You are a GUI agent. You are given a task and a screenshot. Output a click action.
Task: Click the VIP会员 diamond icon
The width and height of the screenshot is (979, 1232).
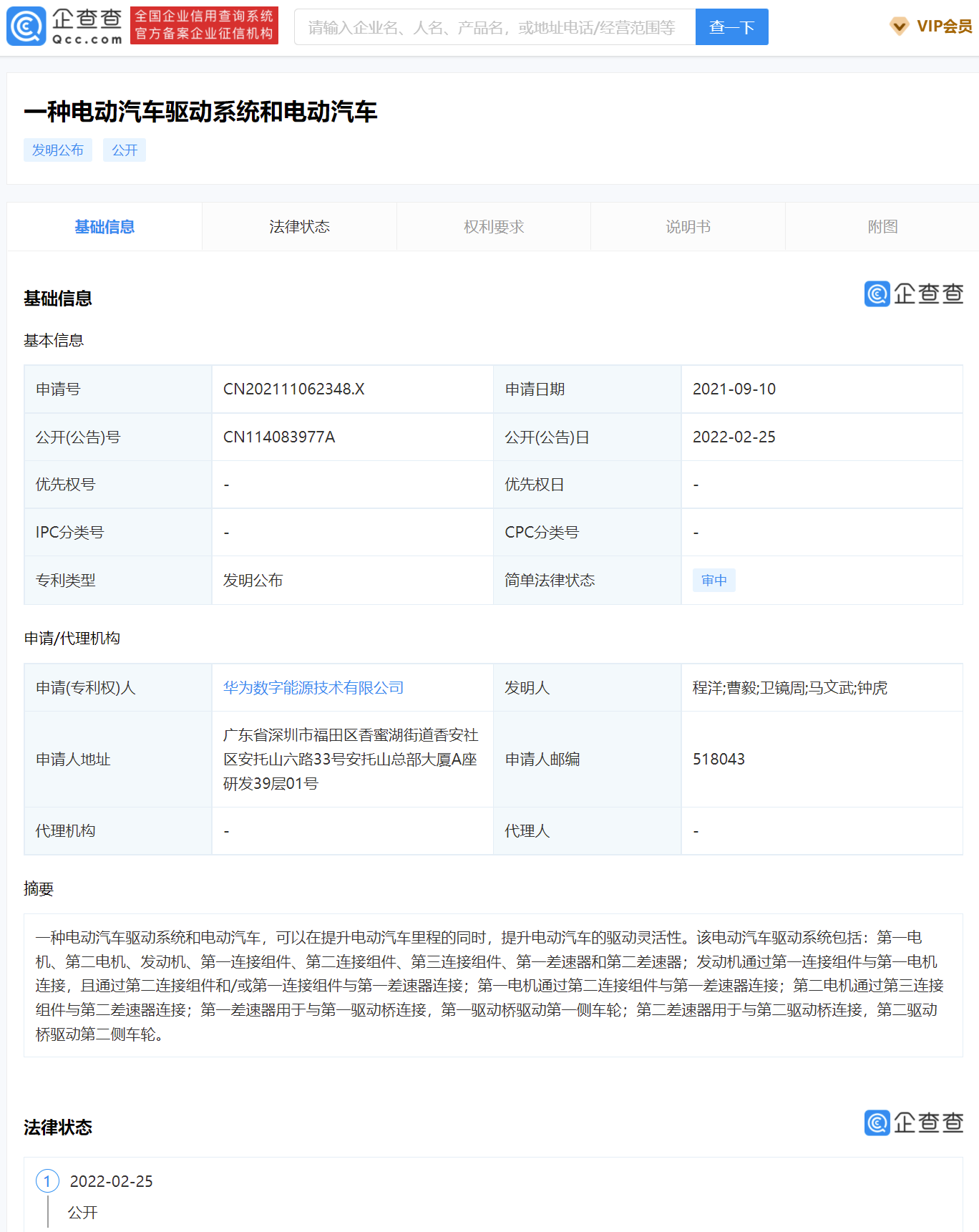coord(900,27)
